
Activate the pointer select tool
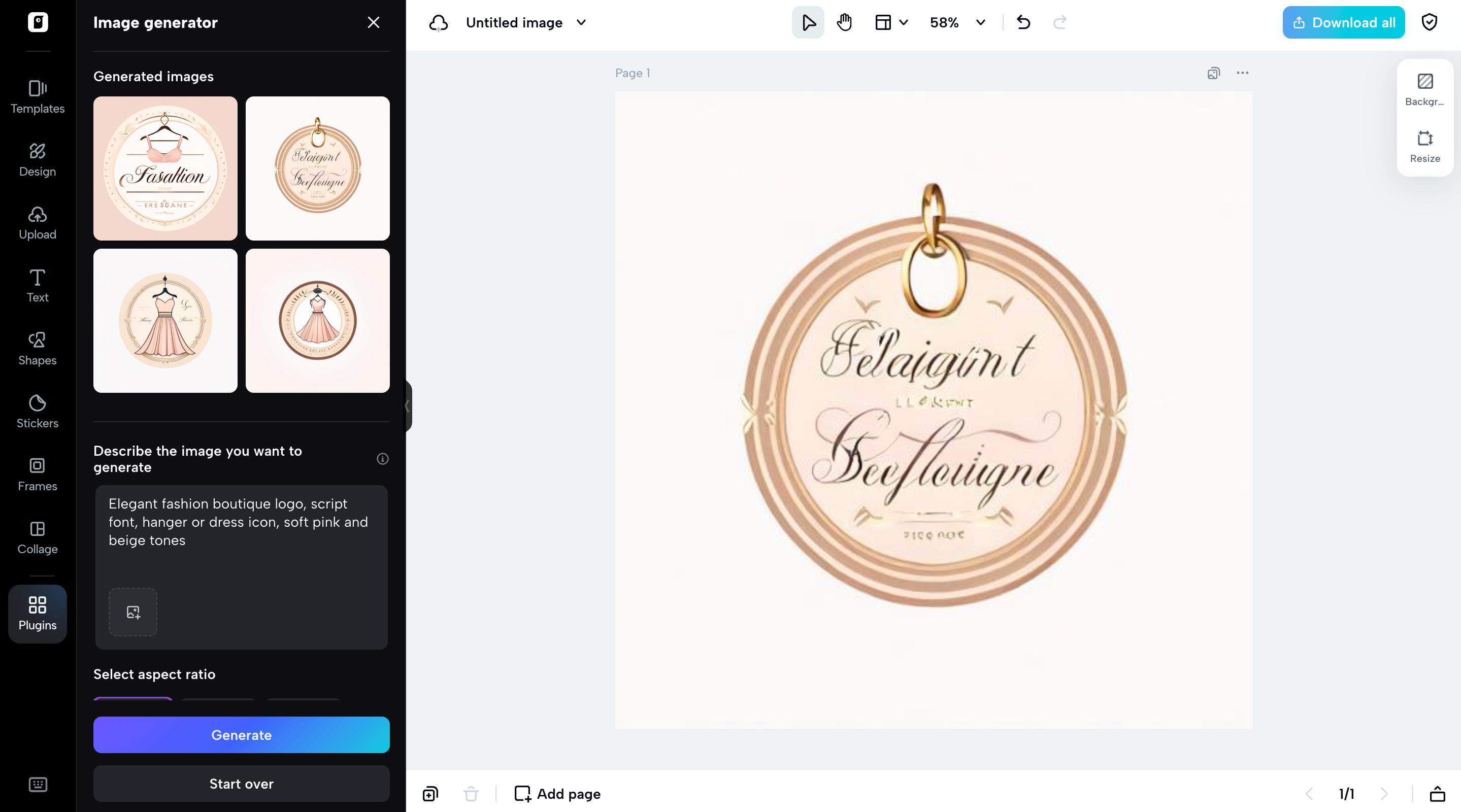[808, 23]
